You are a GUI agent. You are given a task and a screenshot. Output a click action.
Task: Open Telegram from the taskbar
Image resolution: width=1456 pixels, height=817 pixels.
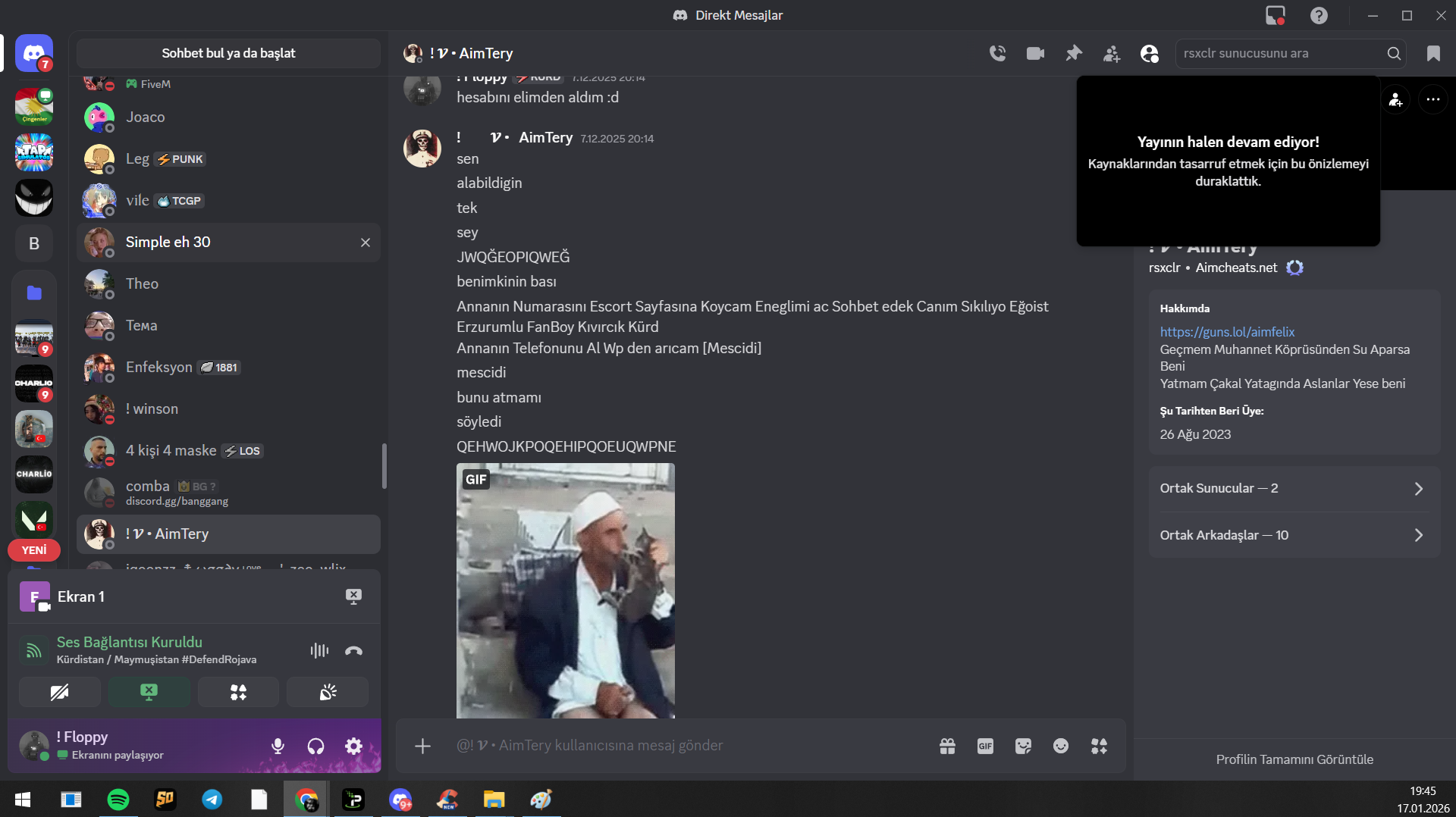pos(212,800)
